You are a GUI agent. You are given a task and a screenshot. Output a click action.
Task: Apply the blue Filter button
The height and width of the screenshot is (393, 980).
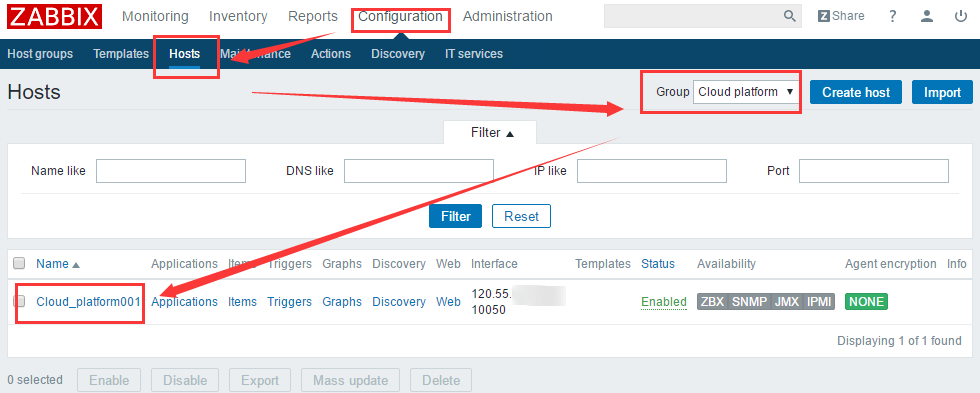pos(456,216)
